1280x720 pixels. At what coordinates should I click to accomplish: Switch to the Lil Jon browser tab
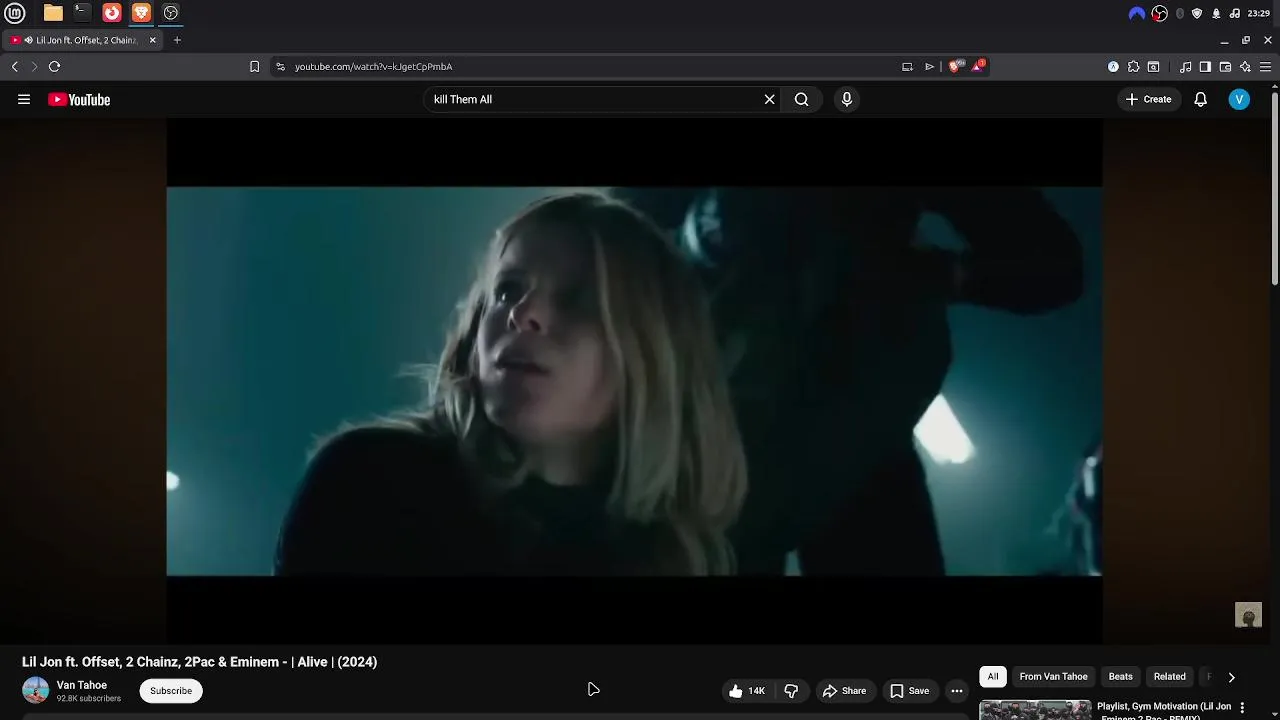coord(83,40)
